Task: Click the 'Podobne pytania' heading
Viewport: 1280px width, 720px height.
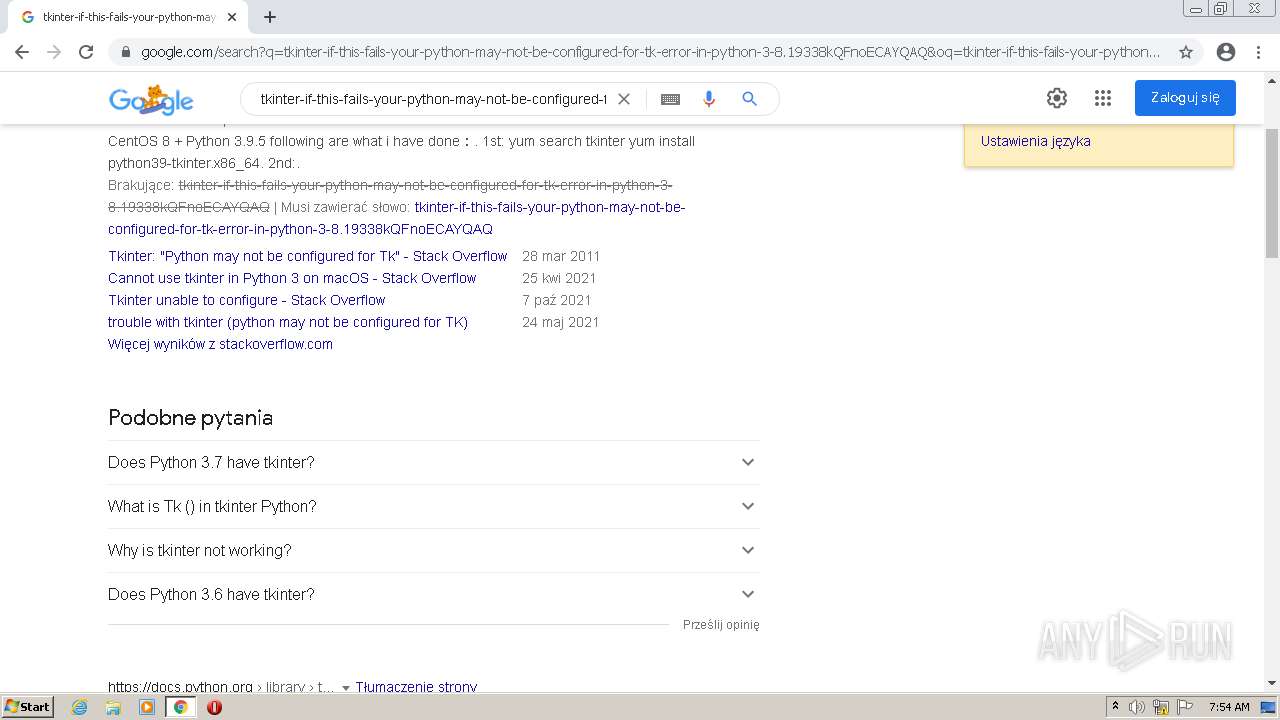Action: (x=190, y=418)
